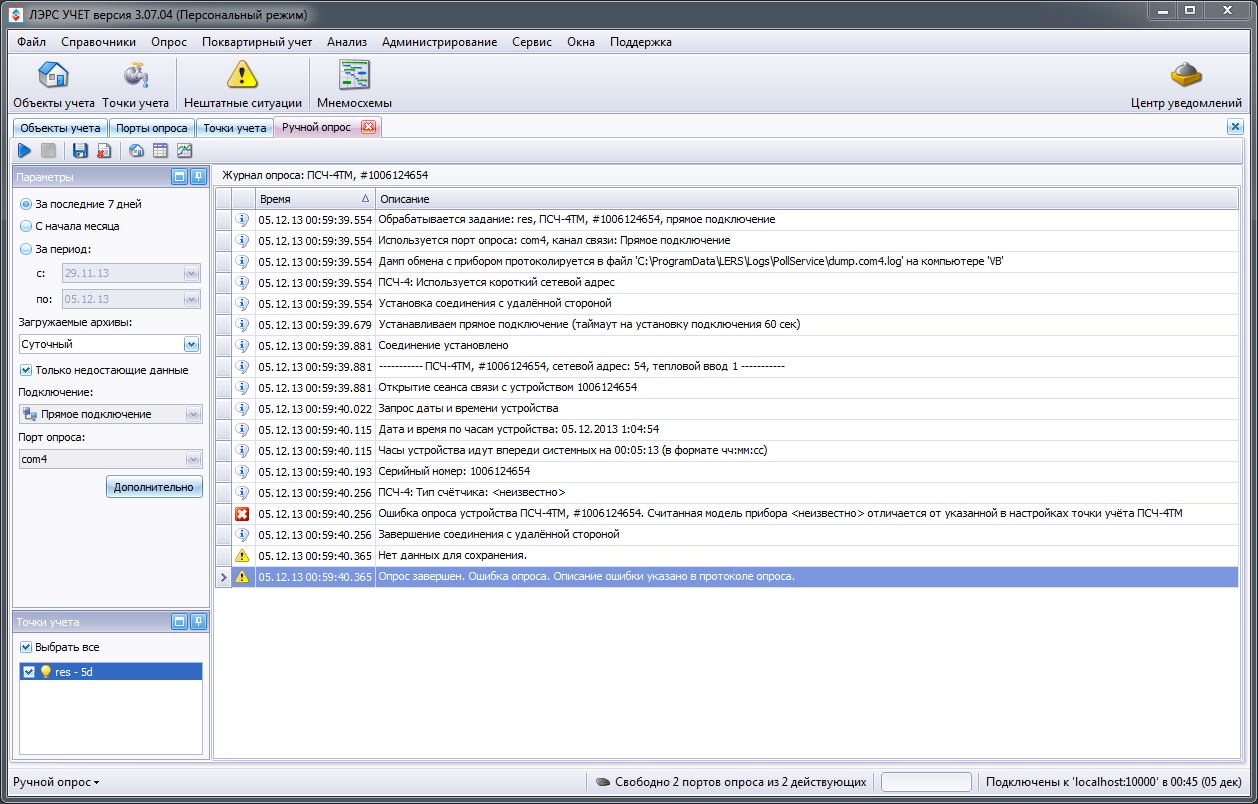Open the 'с:' start date dropdown
1258x804 pixels.
pyautogui.click(x=192, y=273)
